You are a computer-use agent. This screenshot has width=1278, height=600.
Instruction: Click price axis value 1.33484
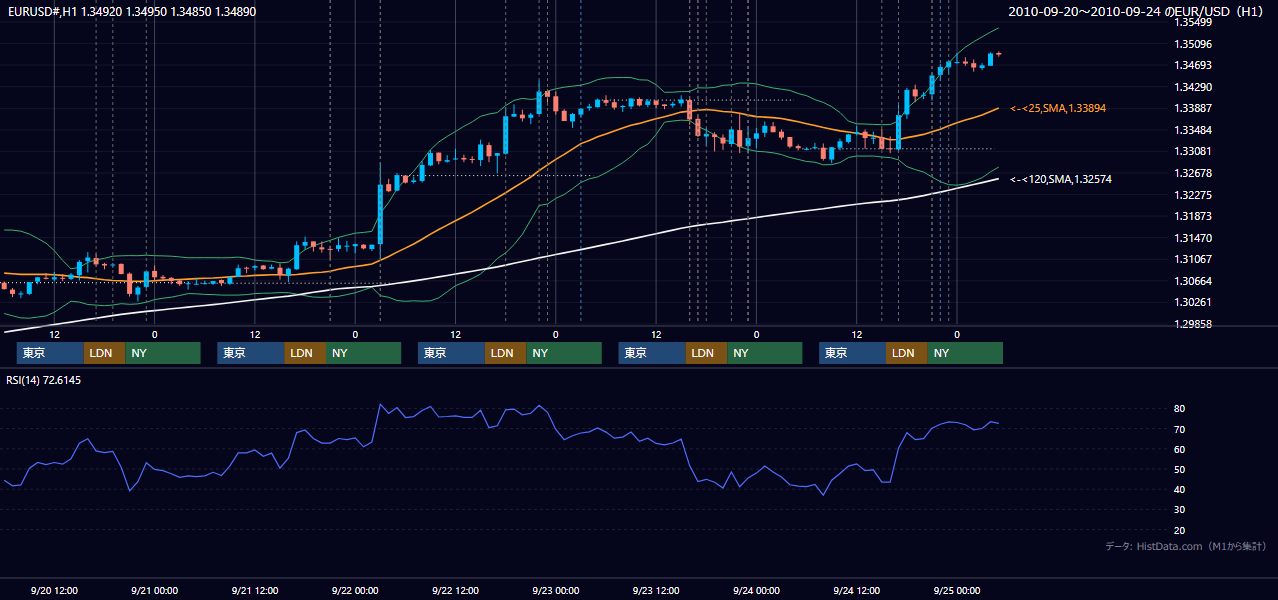point(1193,130)
